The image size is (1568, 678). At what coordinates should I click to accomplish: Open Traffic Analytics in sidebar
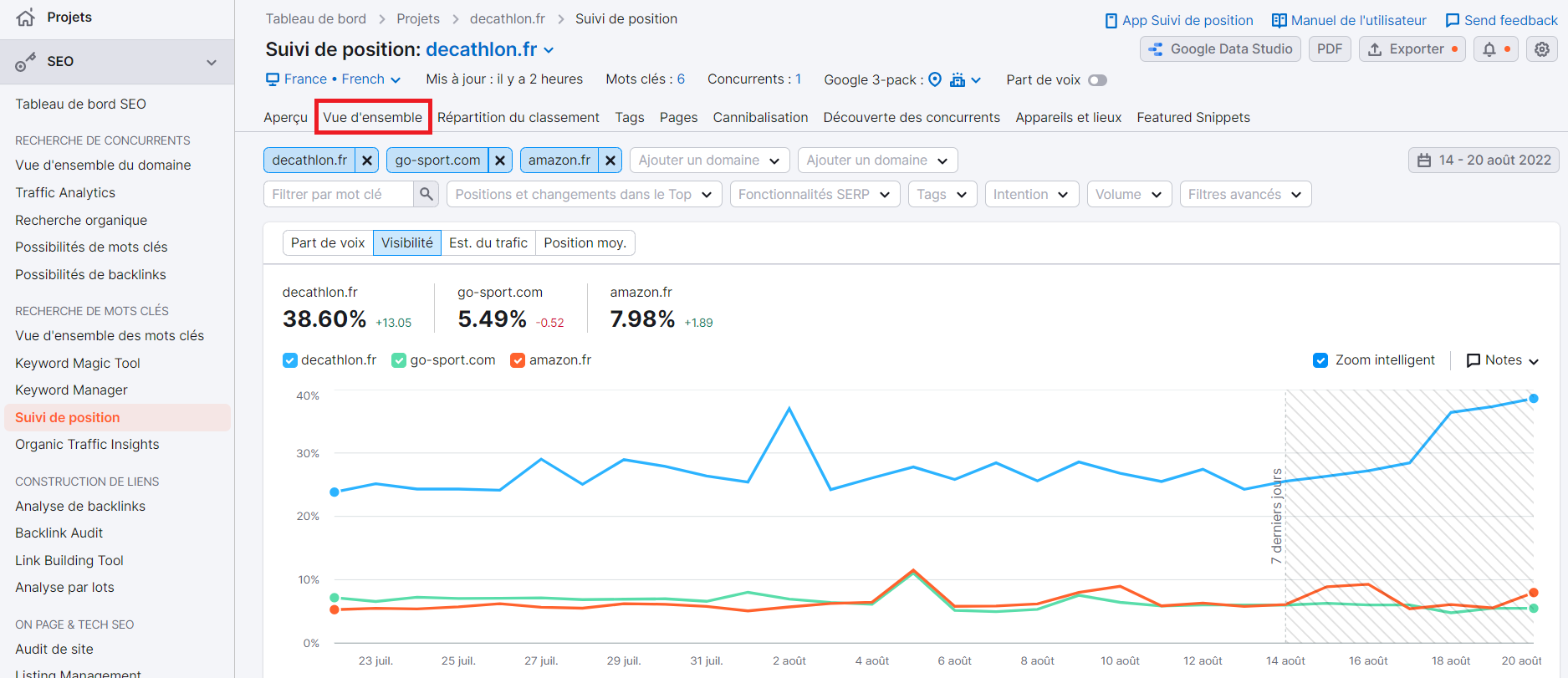point(65,192)
